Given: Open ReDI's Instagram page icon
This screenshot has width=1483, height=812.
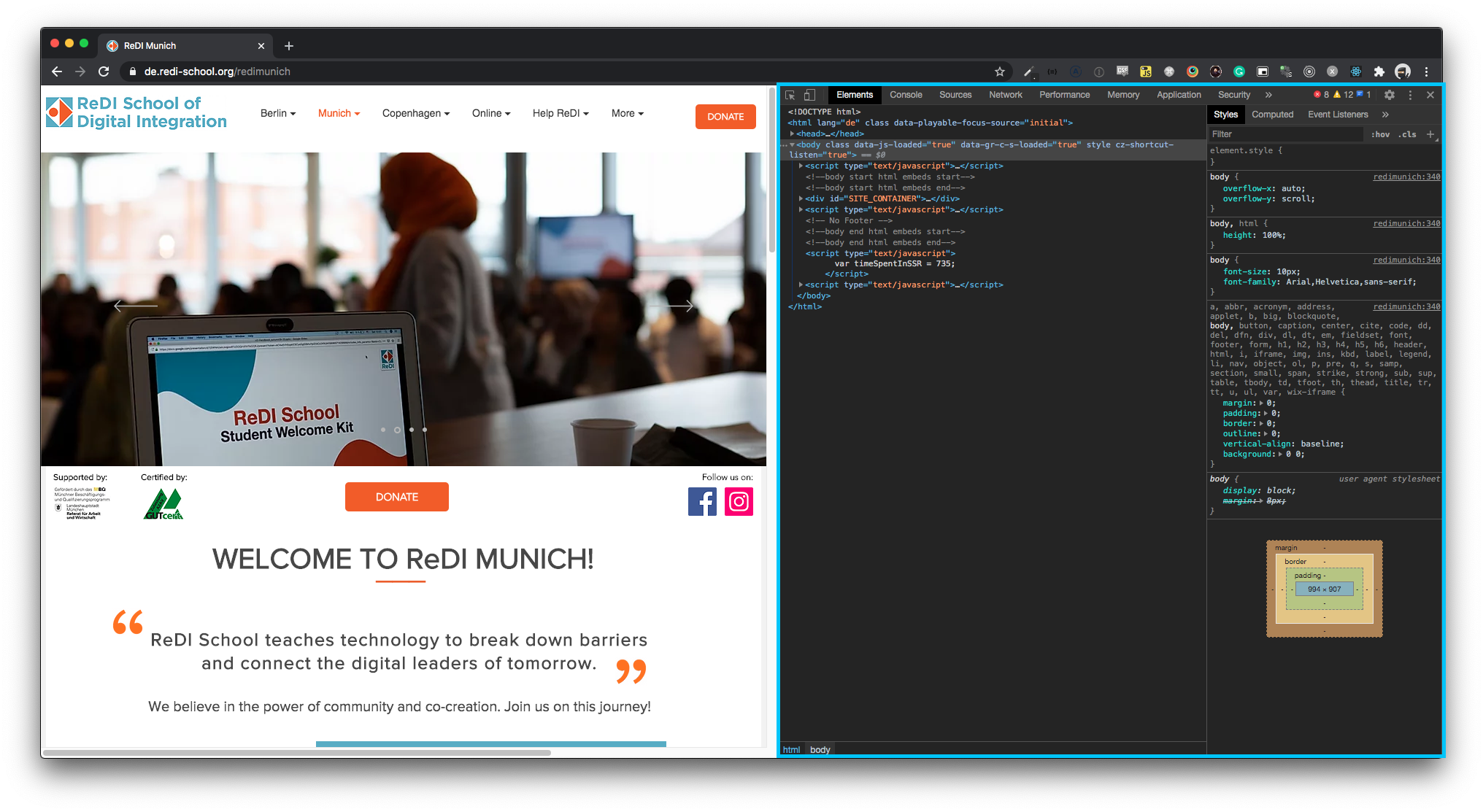Looking at the screenshot, I should 739,501.
